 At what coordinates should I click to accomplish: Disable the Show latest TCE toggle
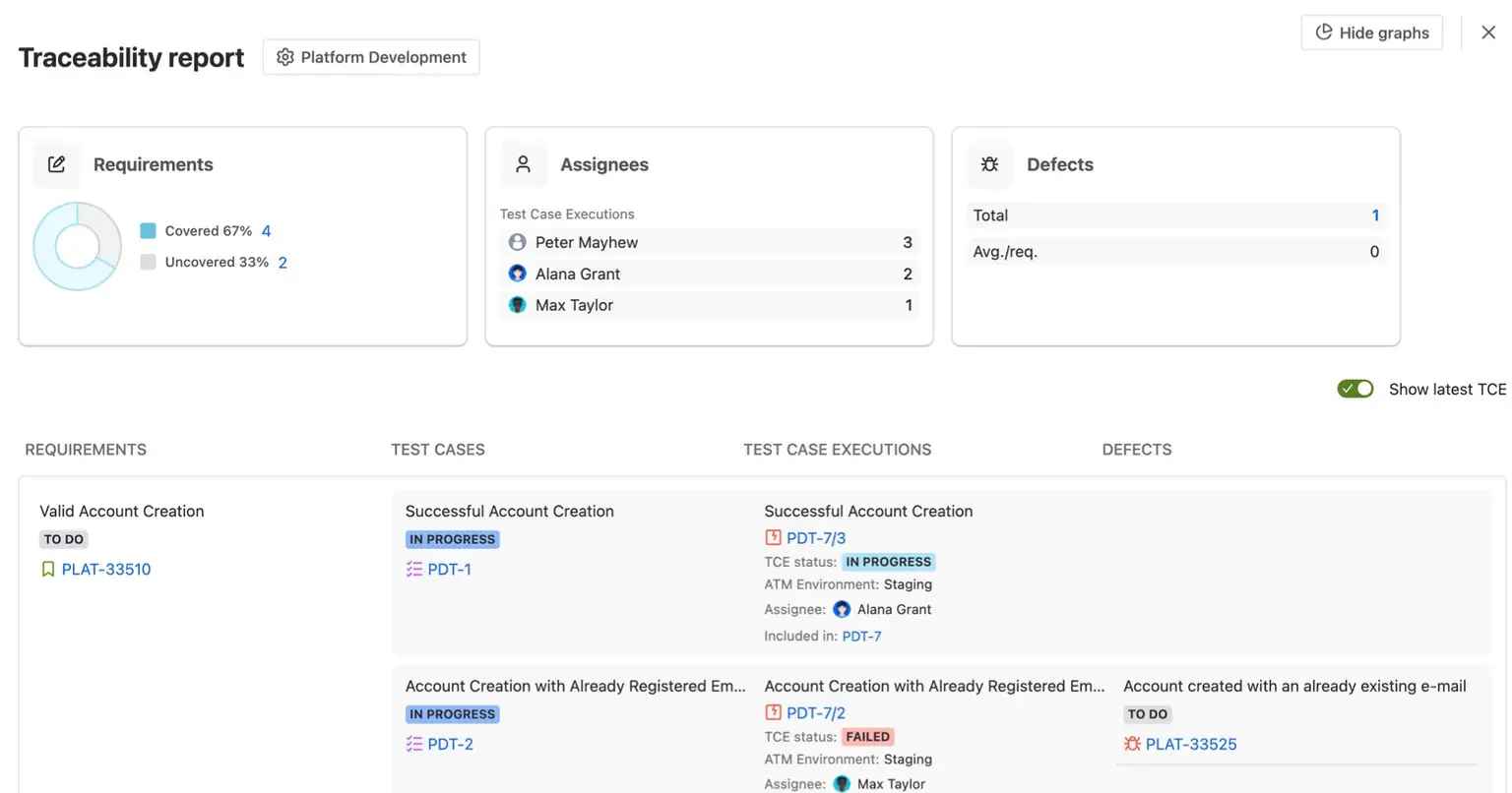pos(1354,389)
